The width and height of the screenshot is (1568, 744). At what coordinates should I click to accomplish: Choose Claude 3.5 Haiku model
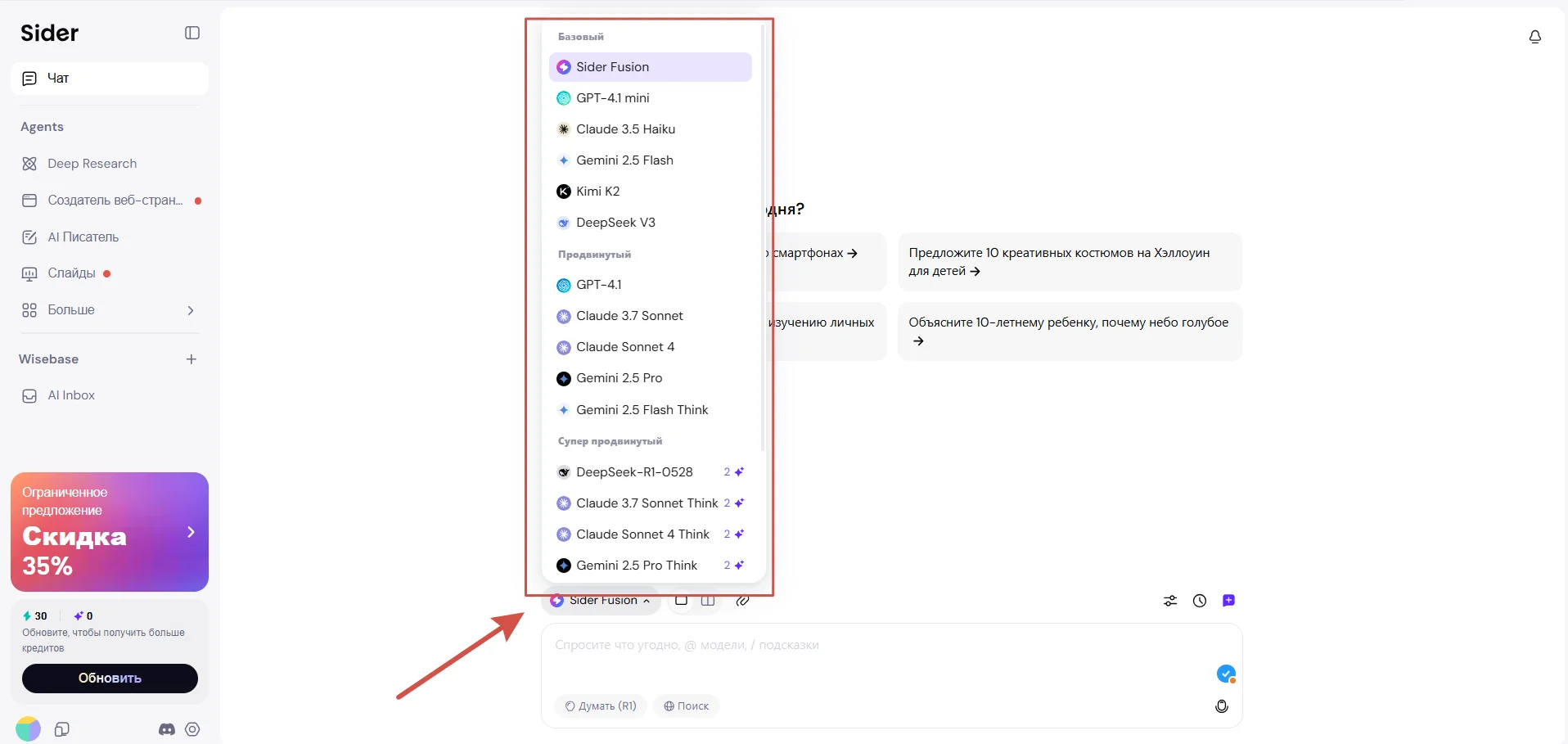[x=651, y=129]
